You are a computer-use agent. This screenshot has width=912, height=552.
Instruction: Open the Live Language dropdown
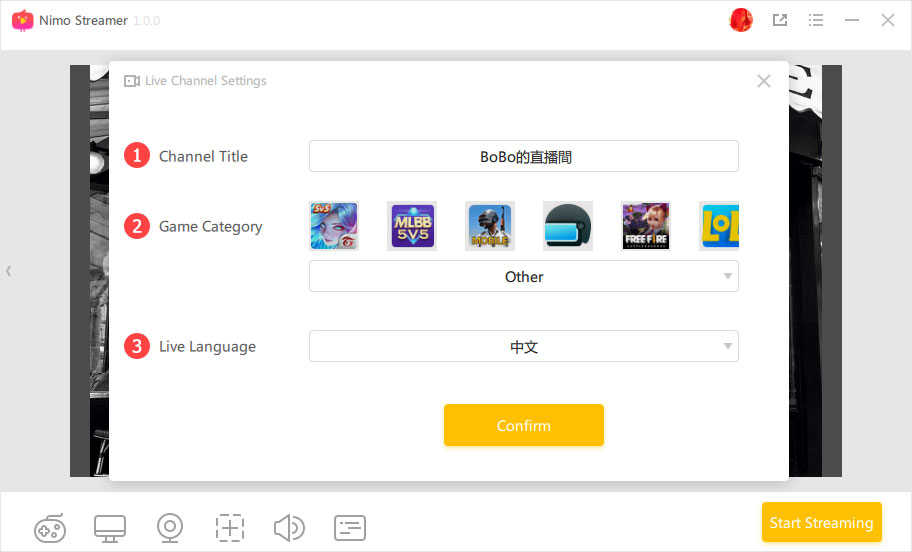[524, 347]
